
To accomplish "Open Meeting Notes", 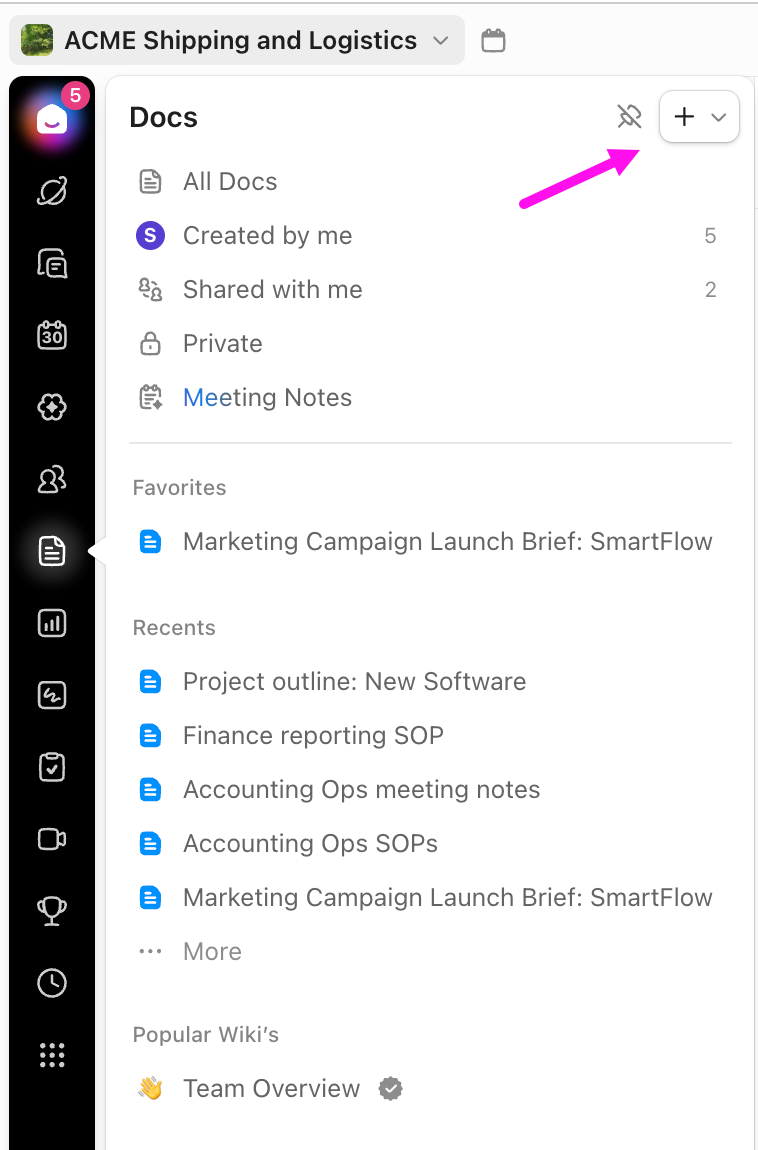I will 267,397.
